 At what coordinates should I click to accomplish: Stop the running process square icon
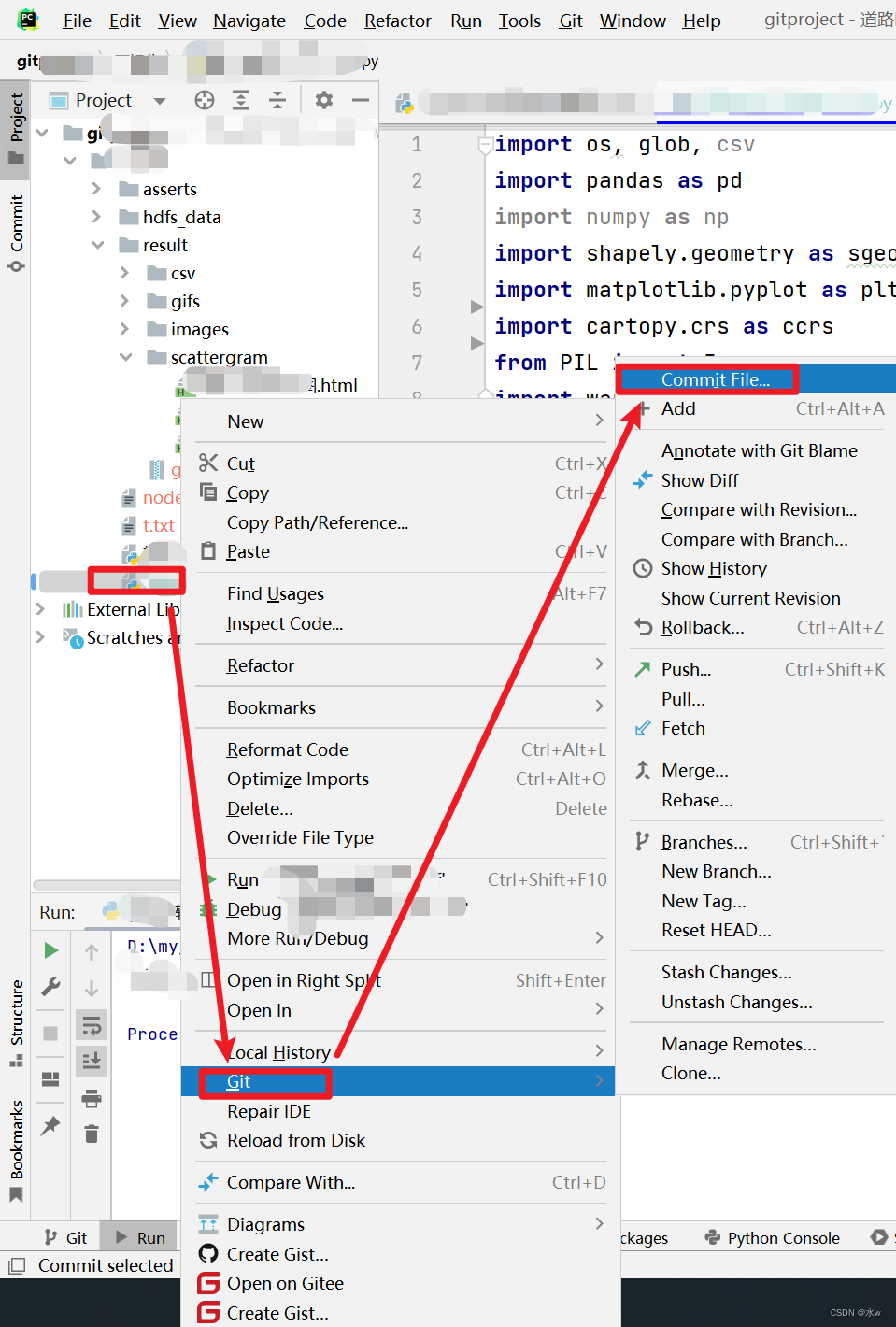click(50, 1033)
